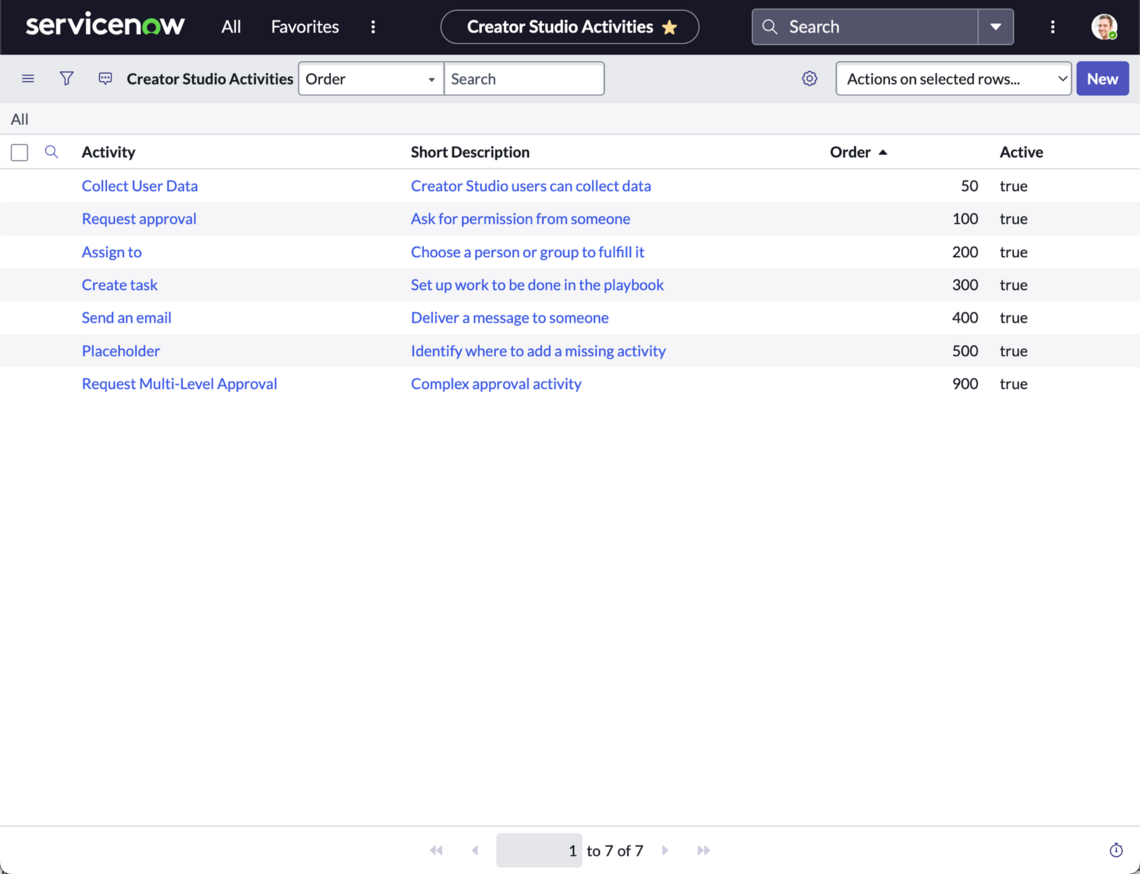
Task: Sort by the Activity column header
Action: pos(108,152)
